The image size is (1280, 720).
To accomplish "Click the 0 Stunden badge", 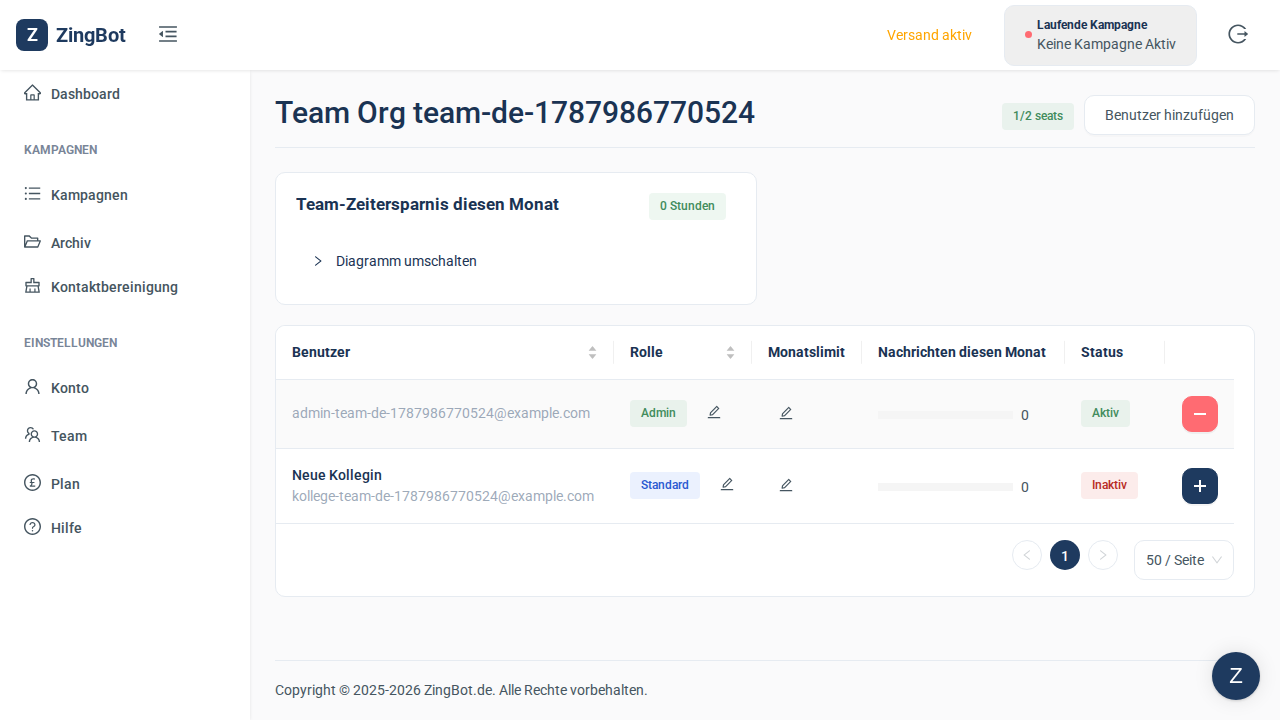I will (x=687, y=206).
